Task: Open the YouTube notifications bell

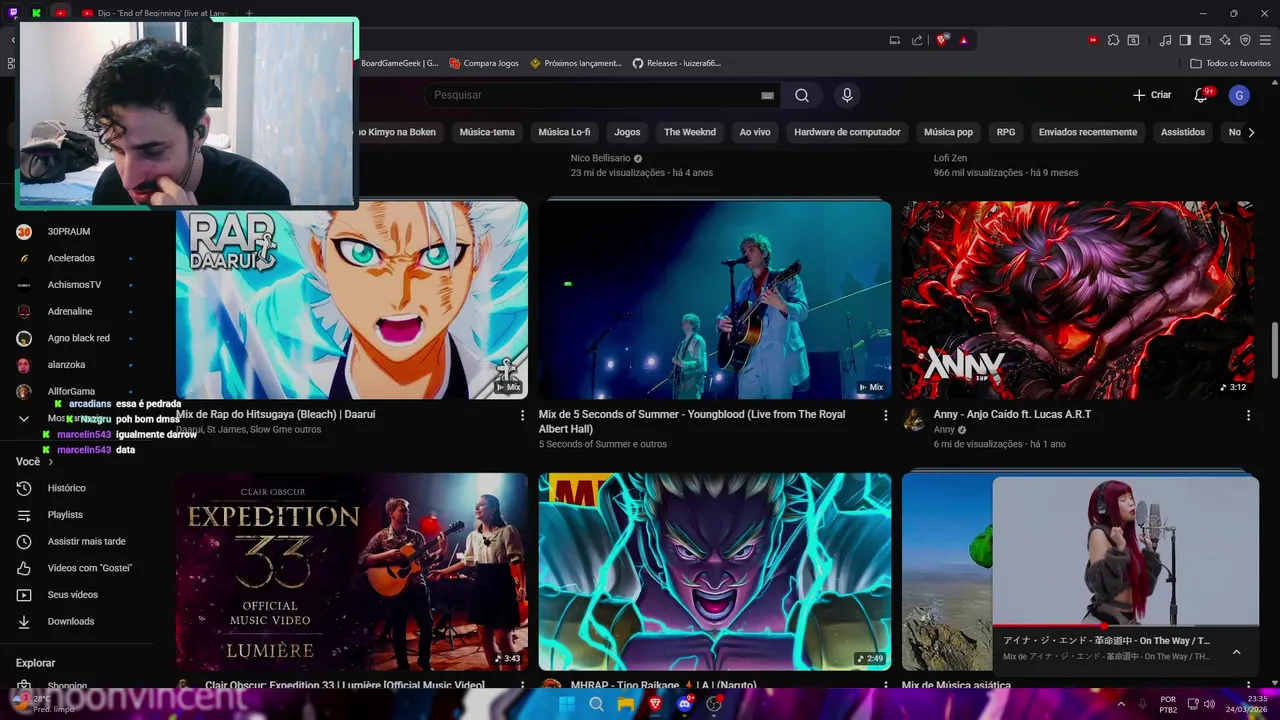Action: 1201,95
